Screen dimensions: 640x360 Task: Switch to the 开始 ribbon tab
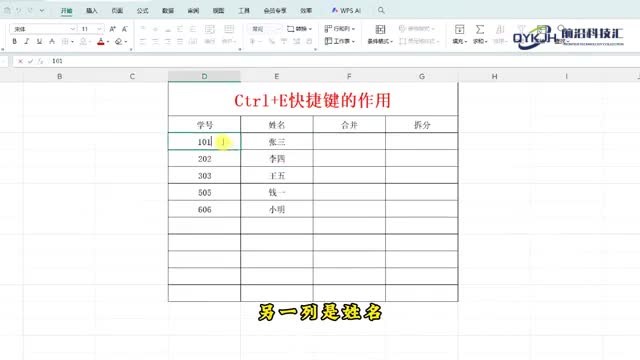[x=67, y=11]
